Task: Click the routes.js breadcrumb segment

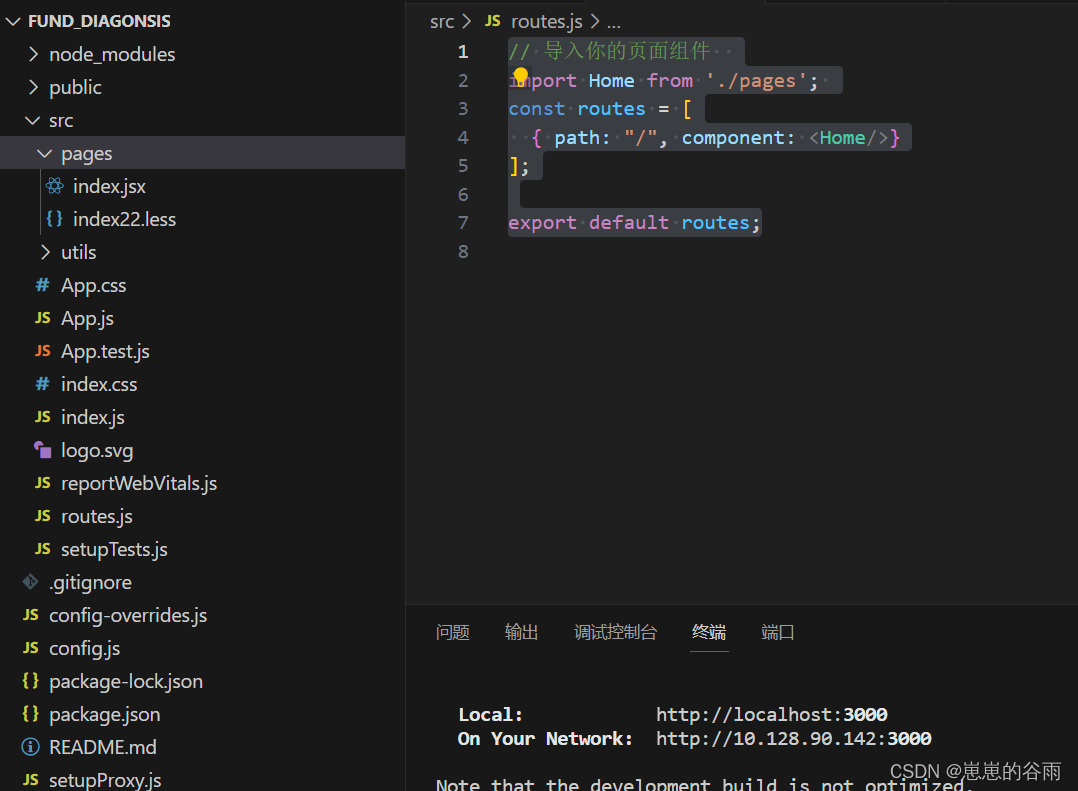Action: pos(547,22)
